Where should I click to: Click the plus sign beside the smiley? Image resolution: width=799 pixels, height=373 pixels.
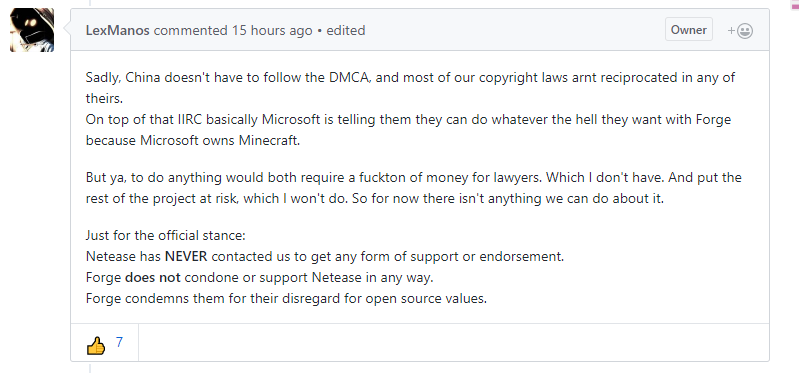coord(731,31)
